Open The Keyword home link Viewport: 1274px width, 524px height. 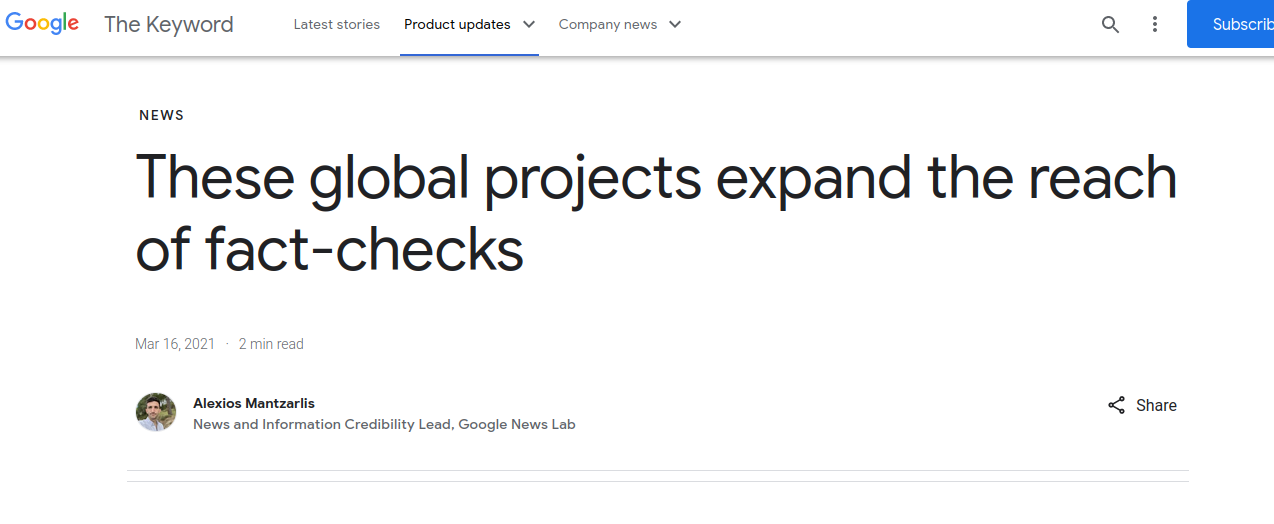169,24
